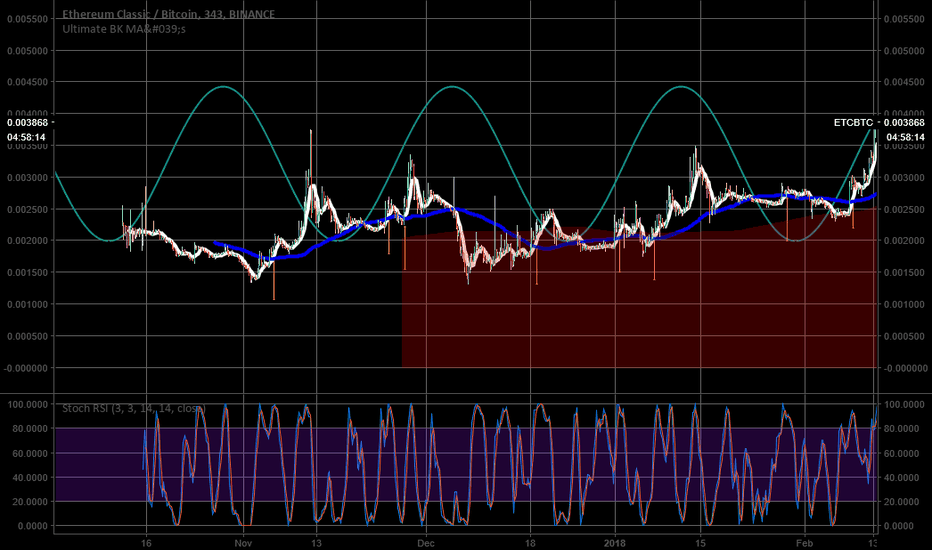Select the Feb label on the time axis
This screenshot has width=932, height=550.
[x=804, y=543]
